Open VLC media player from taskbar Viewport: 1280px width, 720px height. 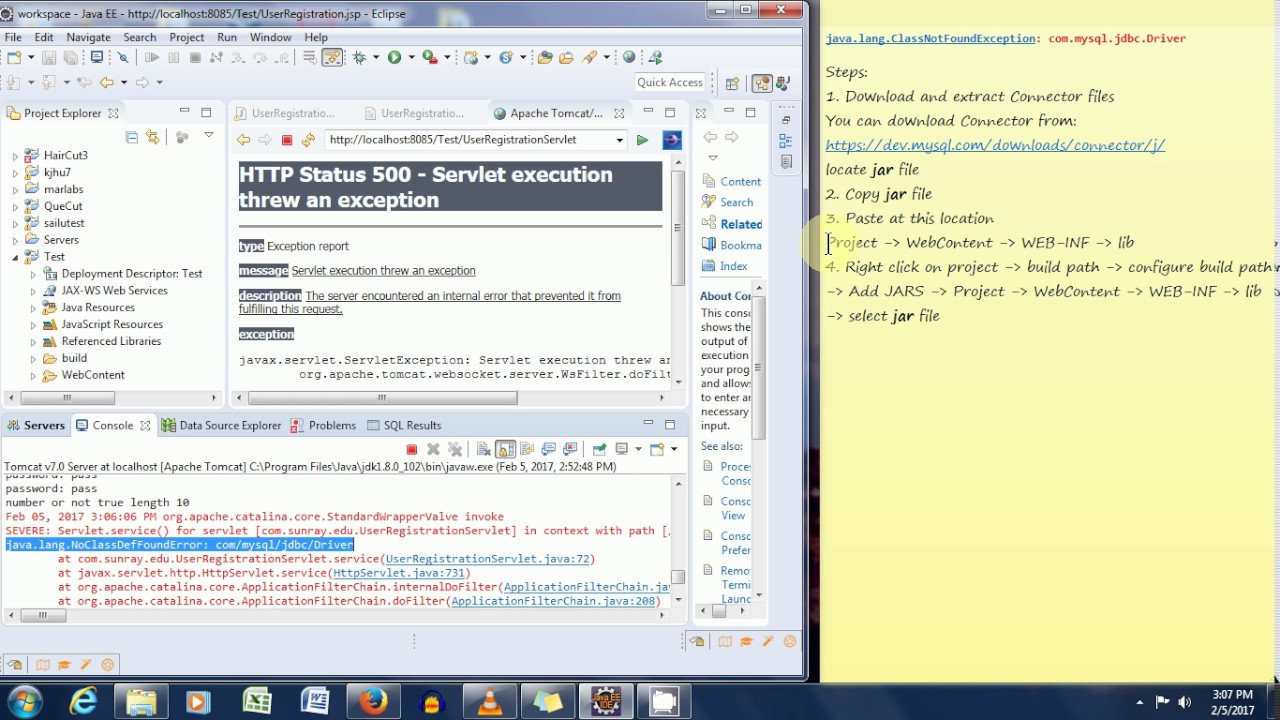tap(490, 702)
